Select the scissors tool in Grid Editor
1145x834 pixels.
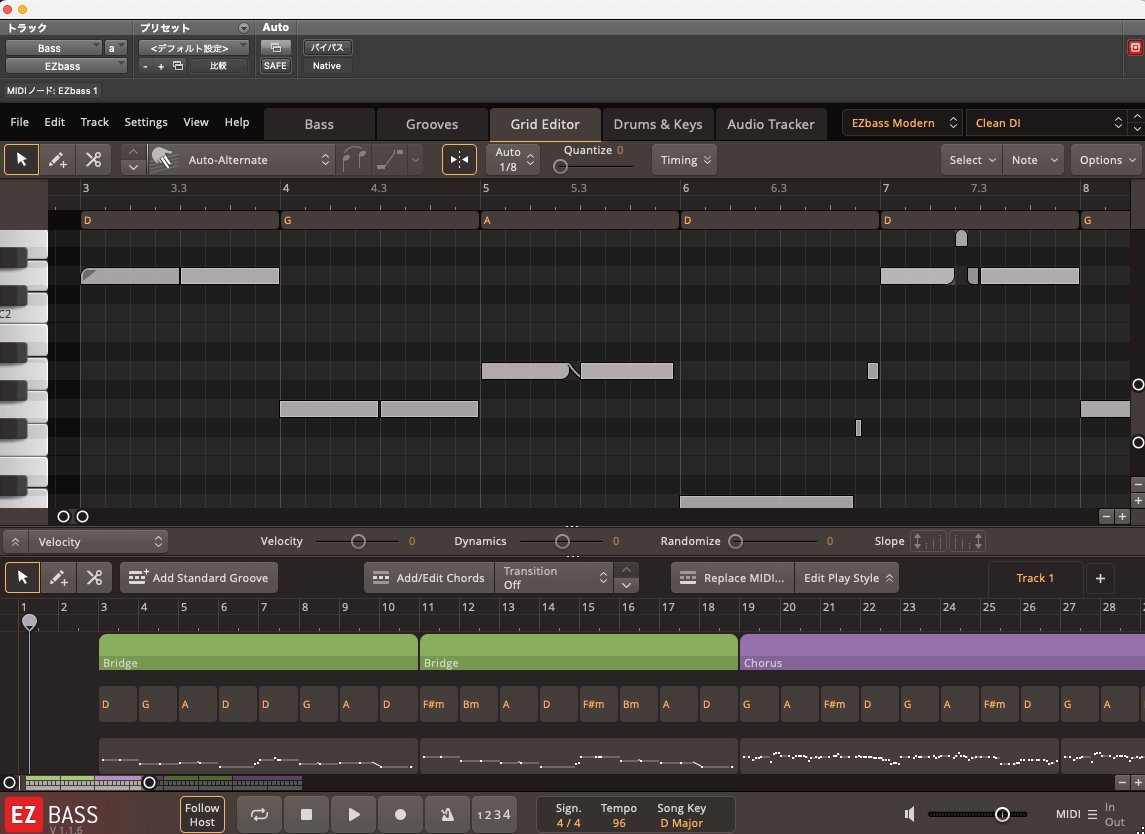point(93,159)
